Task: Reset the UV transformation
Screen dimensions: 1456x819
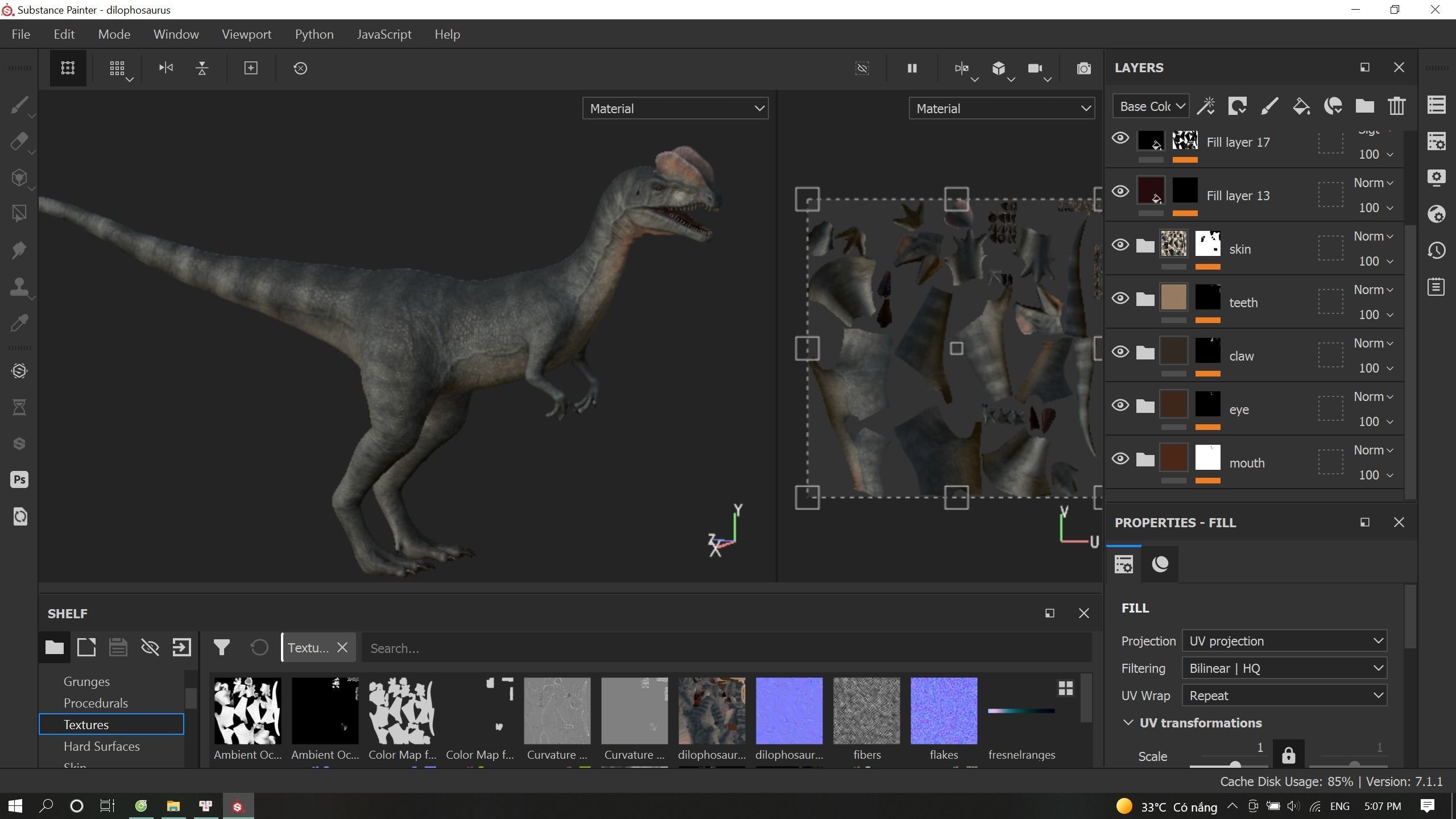Action: pos(300,68)
